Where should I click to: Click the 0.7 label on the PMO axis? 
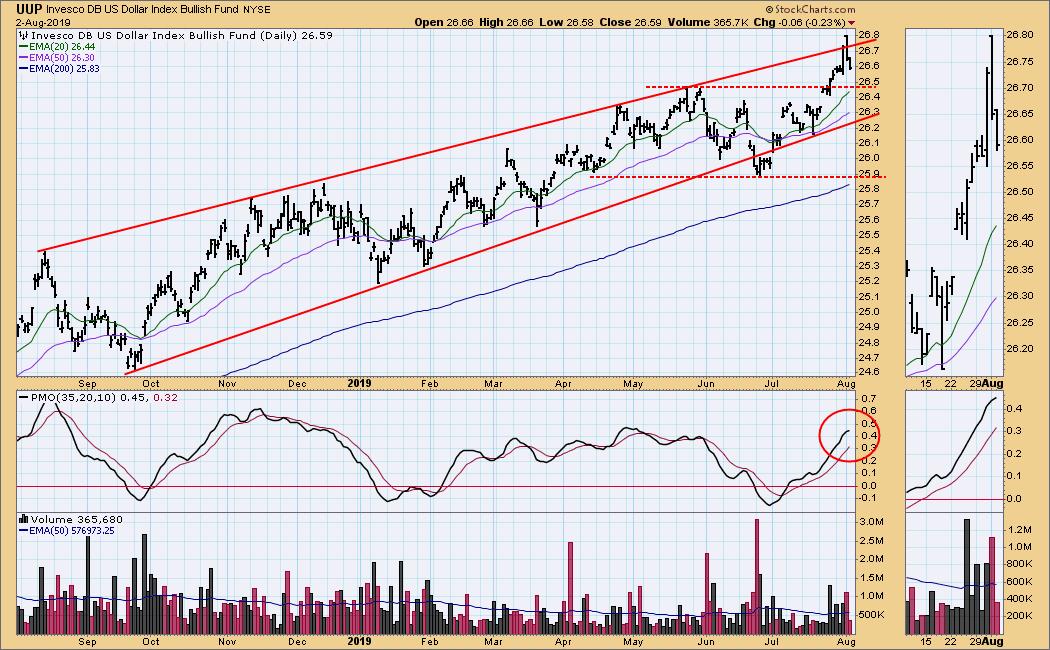[x=869, y=398]
